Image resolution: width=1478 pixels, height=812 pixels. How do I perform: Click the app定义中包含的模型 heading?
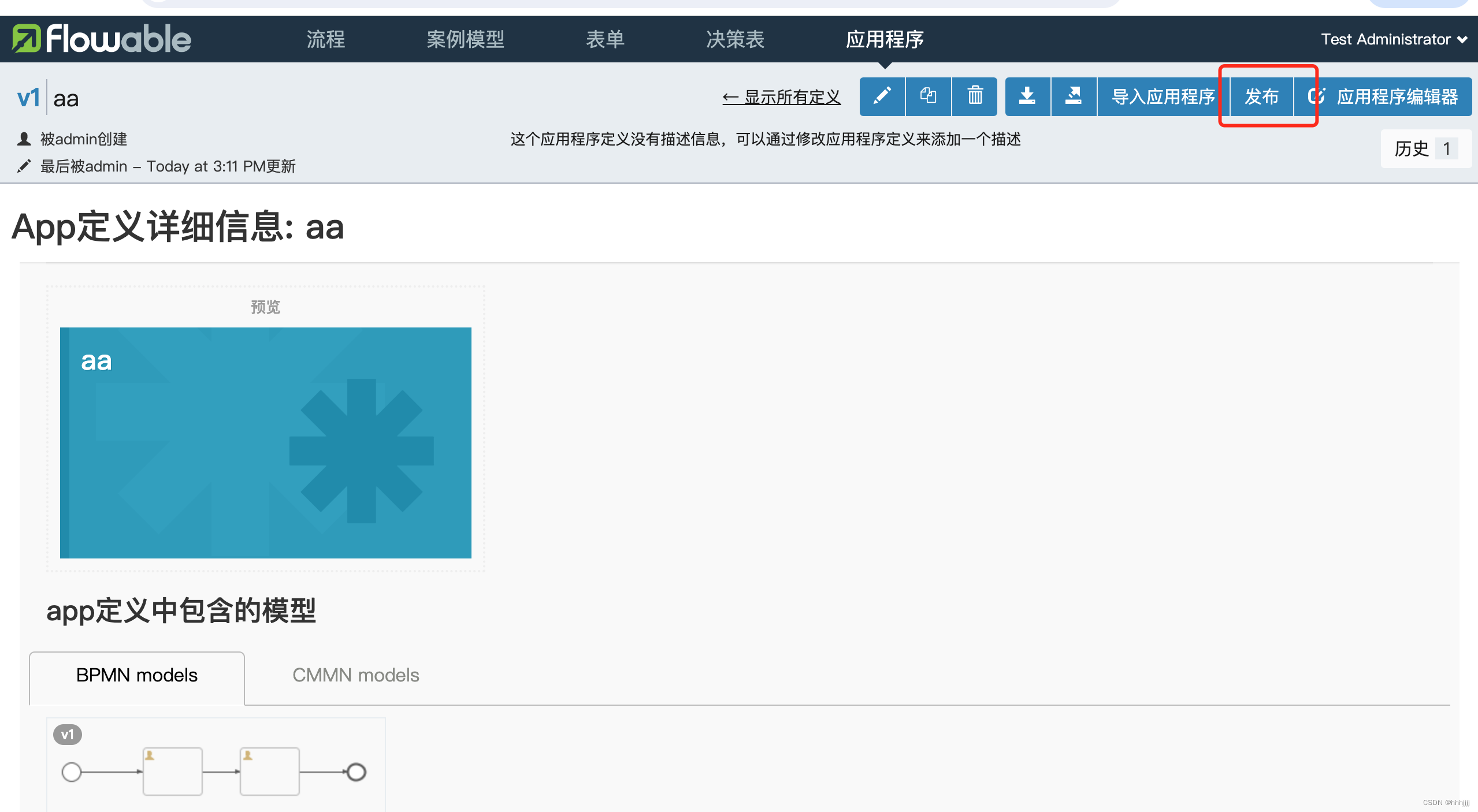click(181, 610)
